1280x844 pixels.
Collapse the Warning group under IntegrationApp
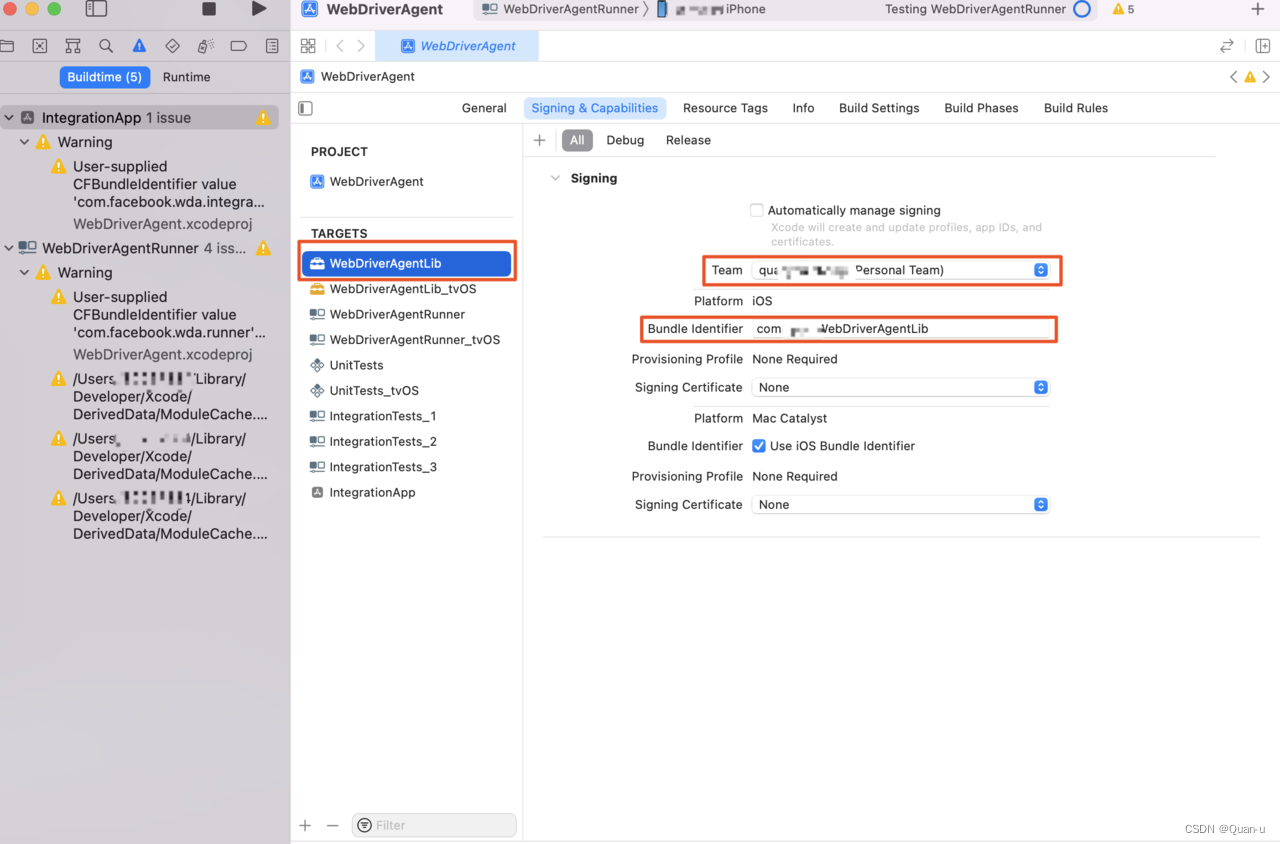click(x=25, y=142)
